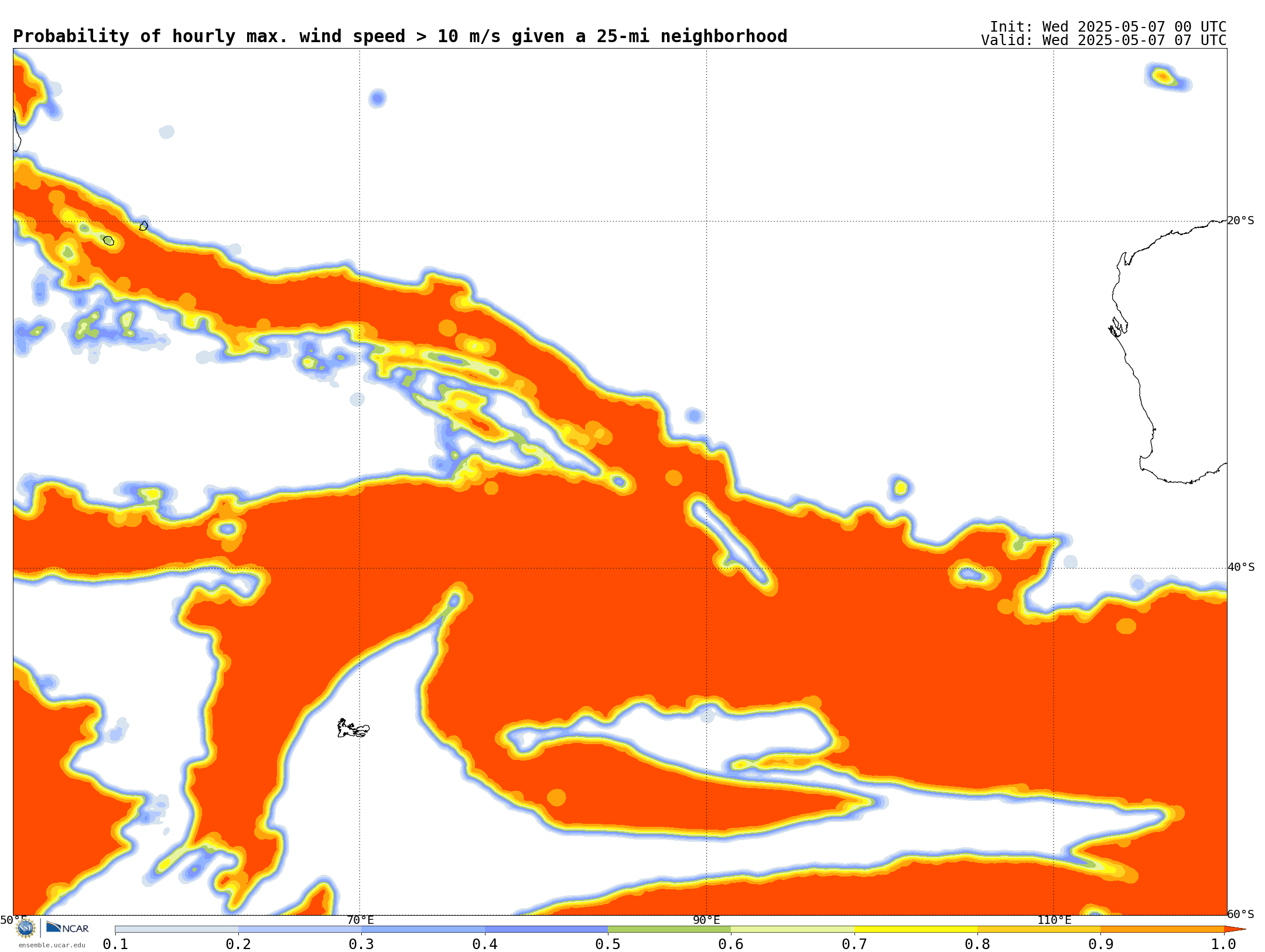Click the 50°E longitude label
The height and width of the screenshot is (952, 1265).
13,920
